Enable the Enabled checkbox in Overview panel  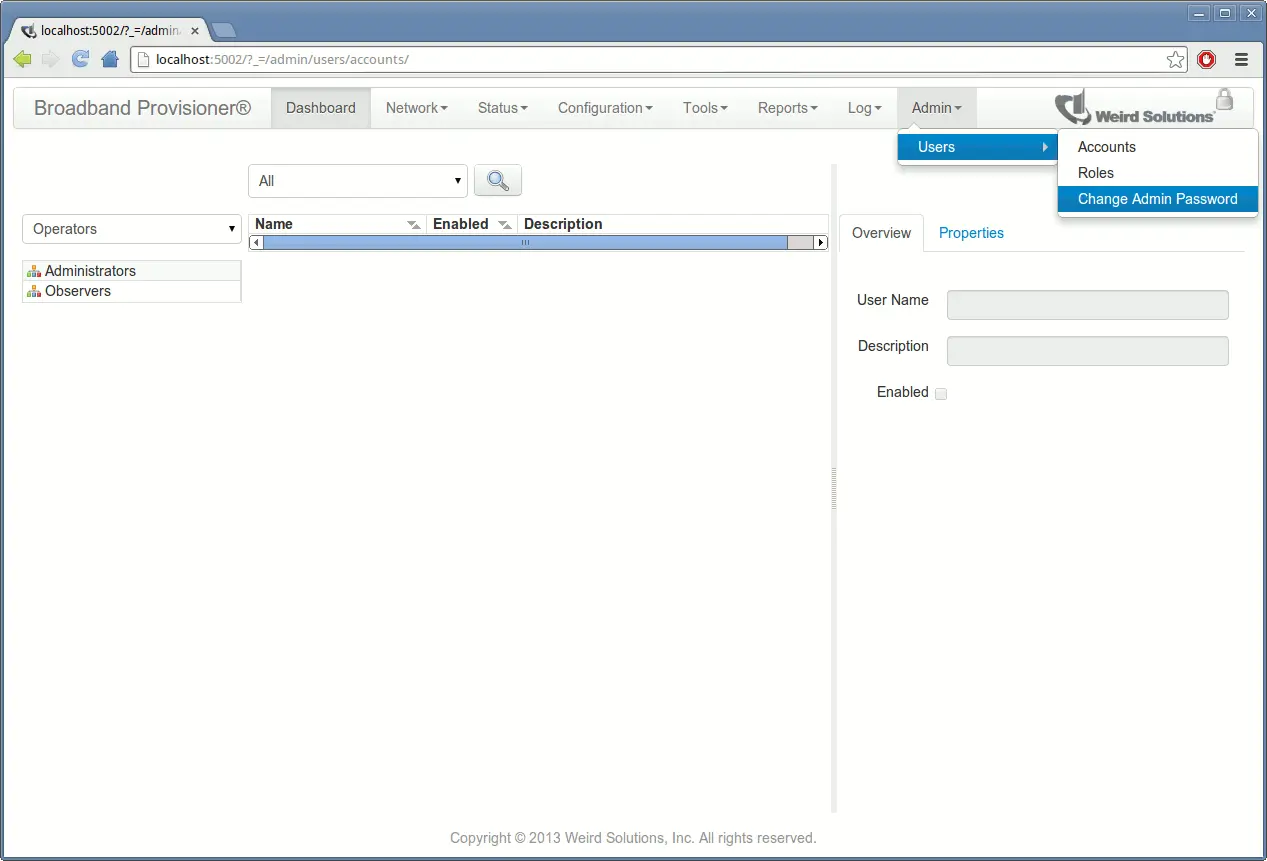940,394
